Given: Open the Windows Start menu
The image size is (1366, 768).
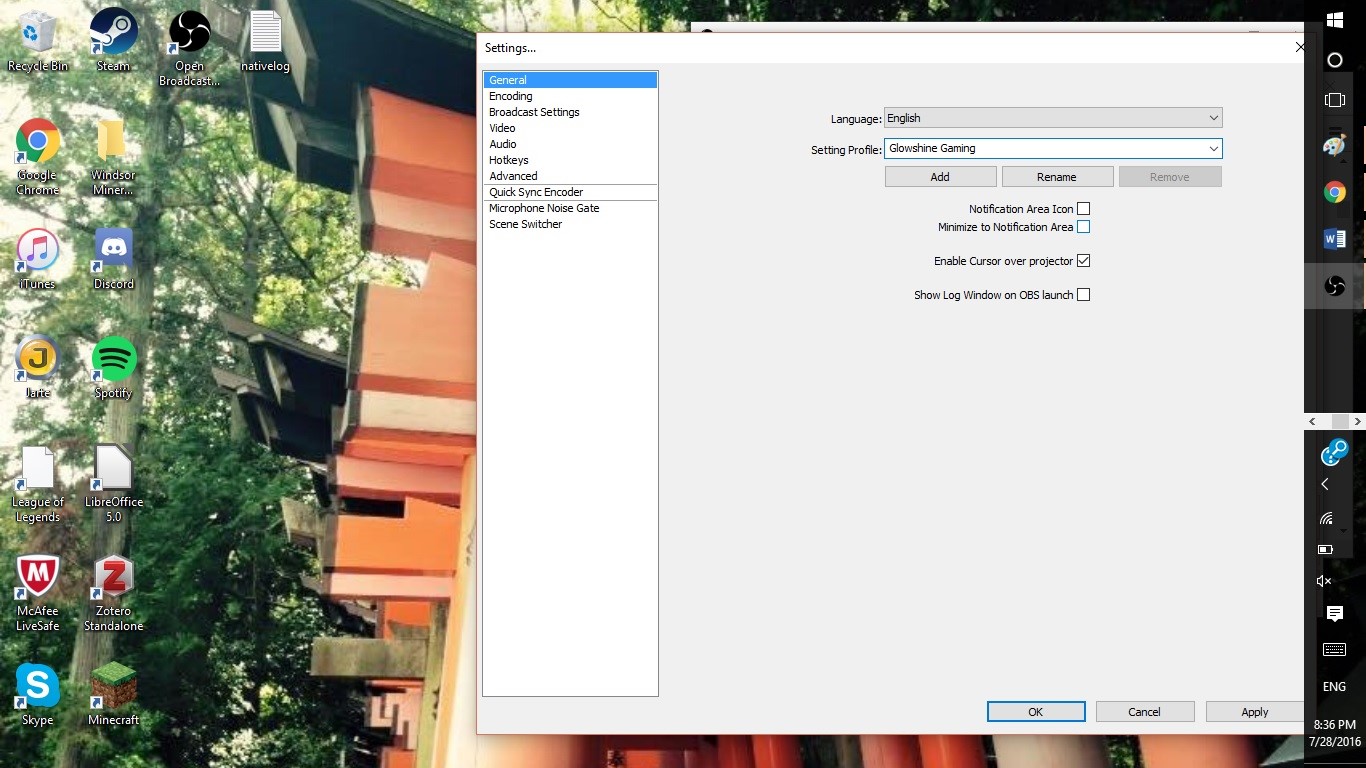Looking at the screenshot, I should coord(1334,20).
